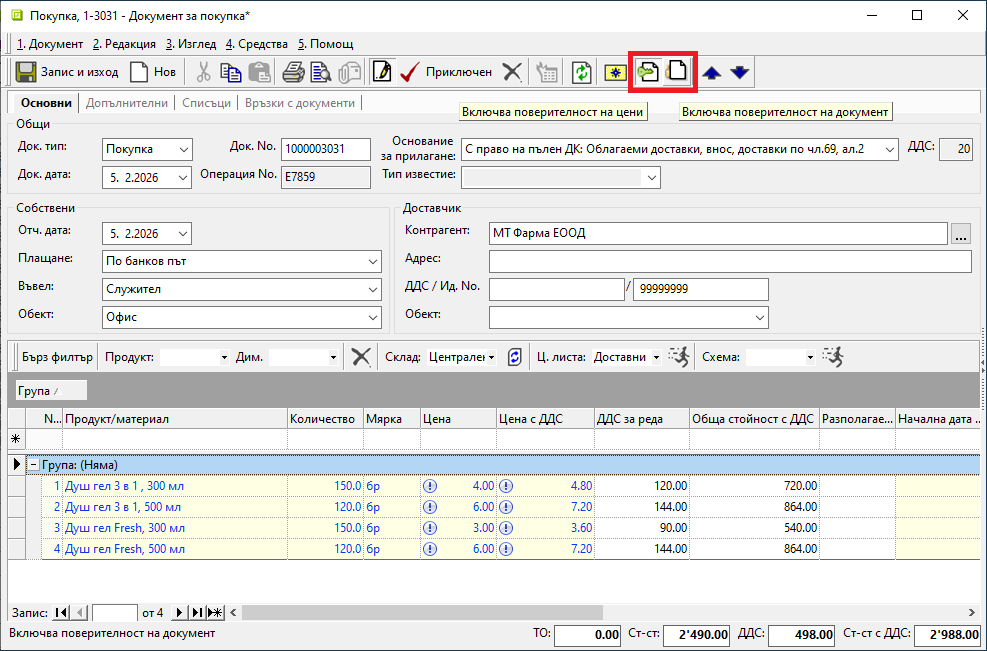Open print preview with magnifier icon

coord(321,72)
